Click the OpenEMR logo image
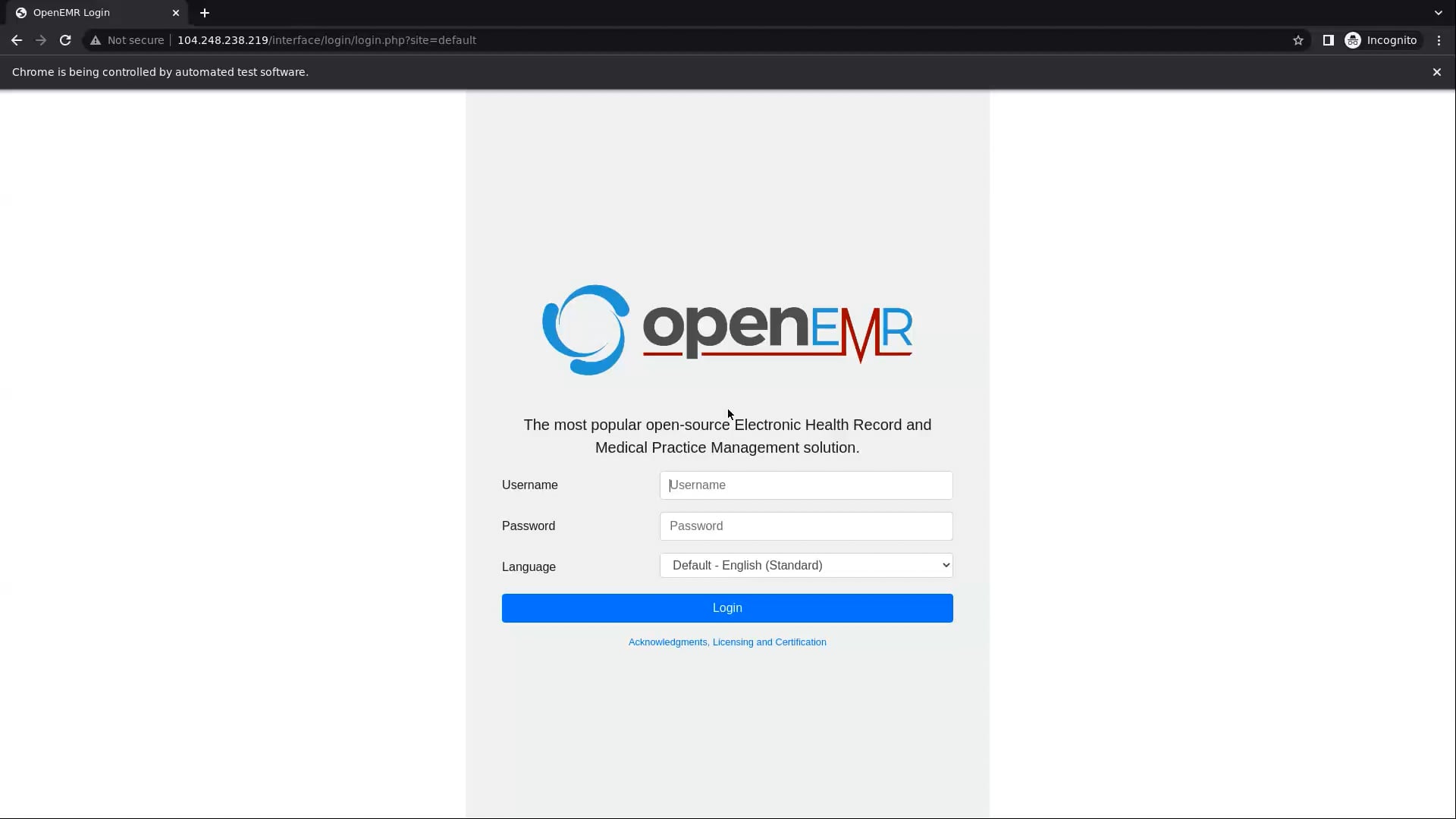Screen dimensions: 1456x819 click(x=727, y=330)
